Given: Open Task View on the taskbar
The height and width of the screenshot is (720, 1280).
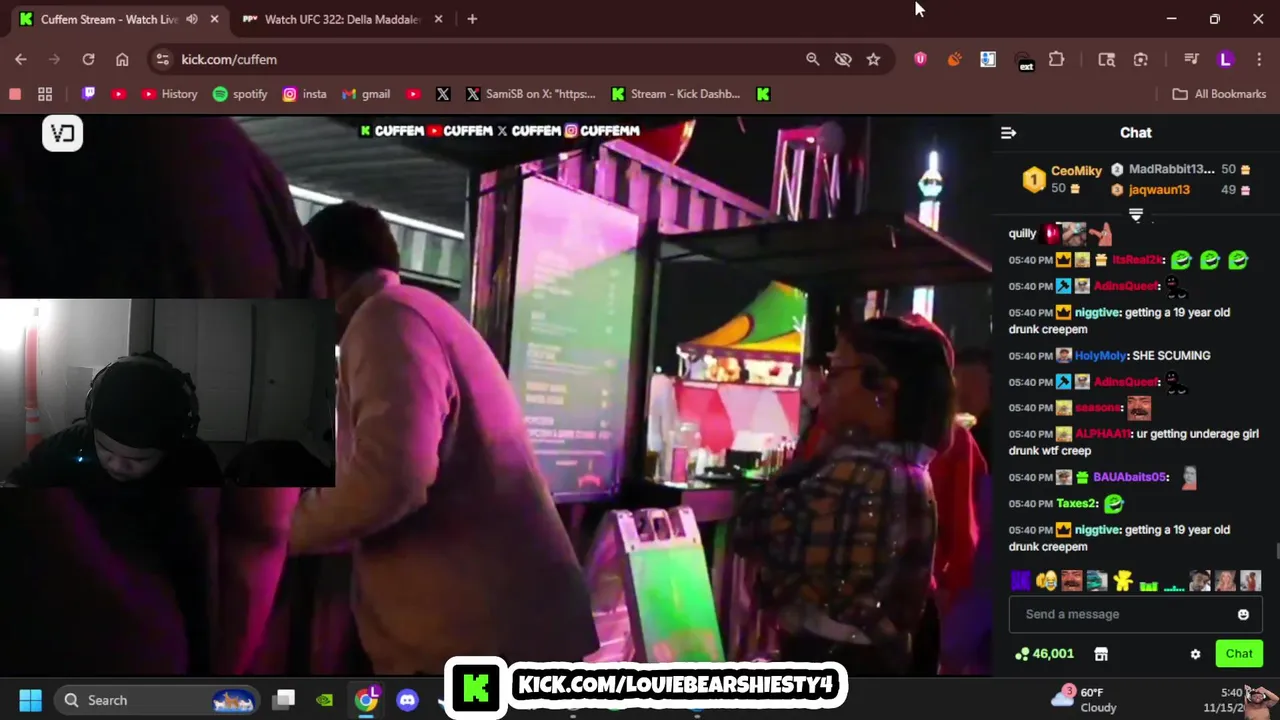Looking at the screenshot, I should point(284,700).
